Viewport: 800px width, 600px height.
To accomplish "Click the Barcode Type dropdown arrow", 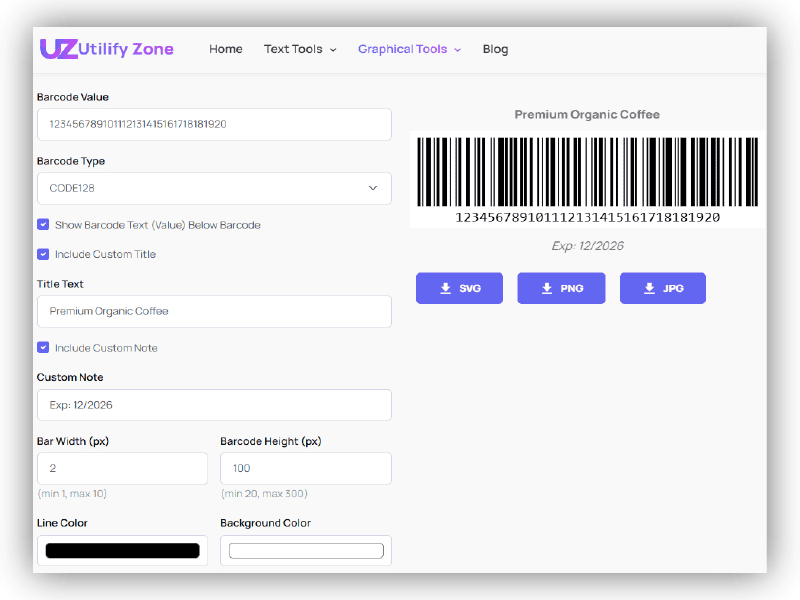I will [375, 188].
